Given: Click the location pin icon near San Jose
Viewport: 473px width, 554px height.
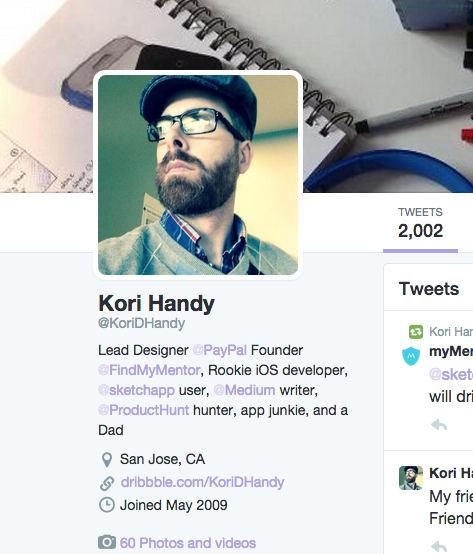Looking at the screenshot, I should [x=107, y=459].
